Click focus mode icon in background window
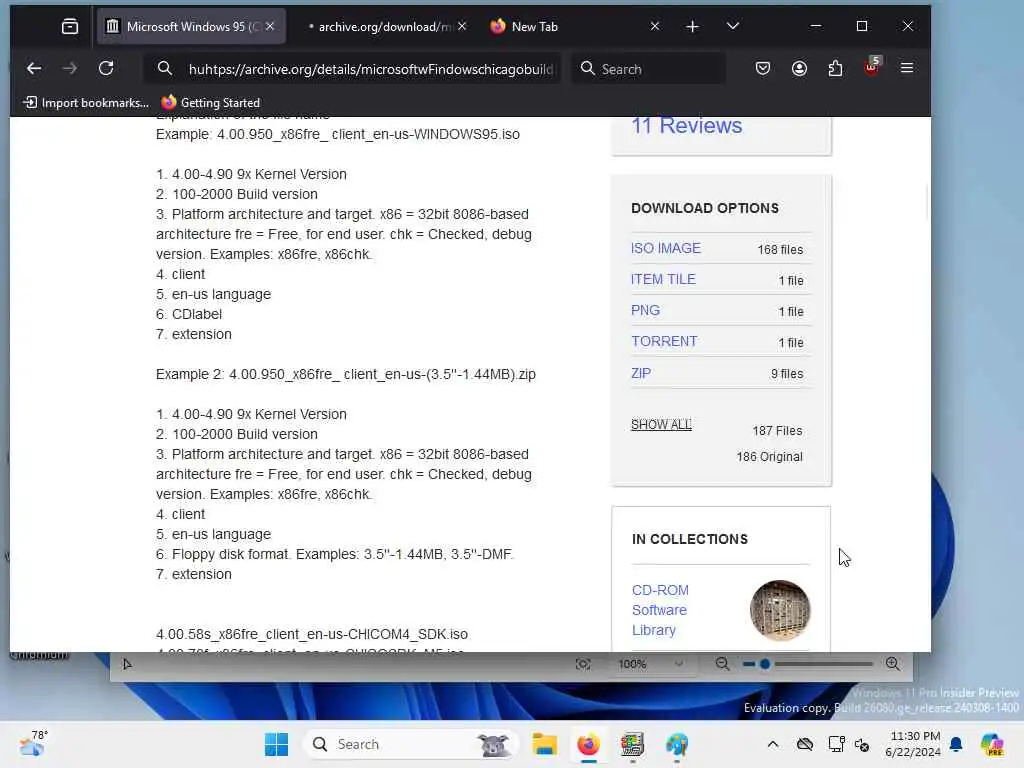 pyautogui.click(x=583, y=664)
